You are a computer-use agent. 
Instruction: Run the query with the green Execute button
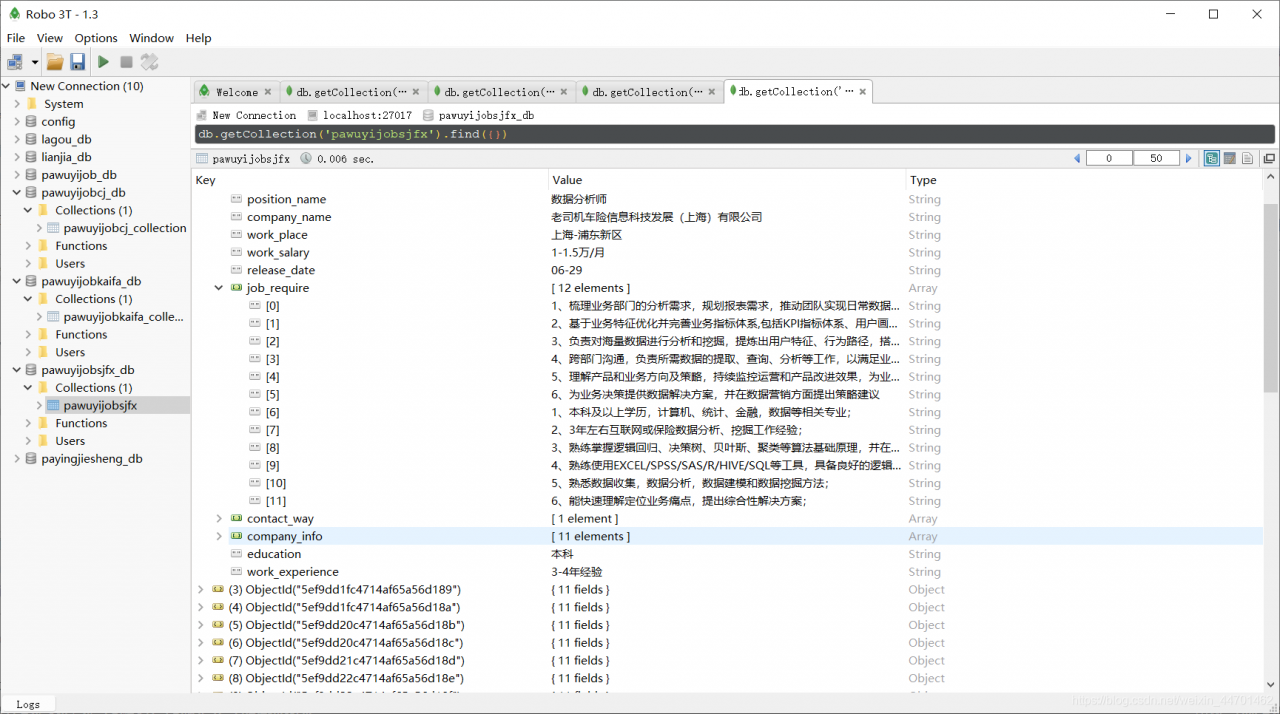103,62
